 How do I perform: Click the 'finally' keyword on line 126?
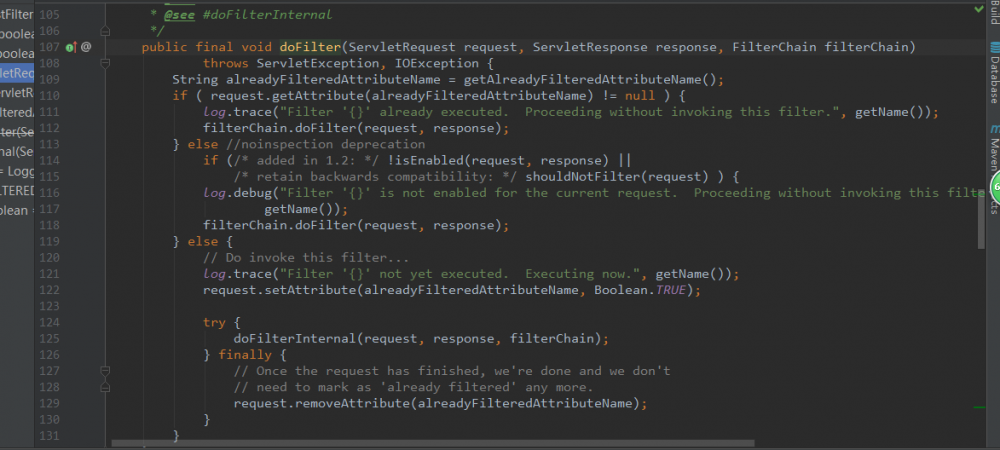[x=245, y=355]
